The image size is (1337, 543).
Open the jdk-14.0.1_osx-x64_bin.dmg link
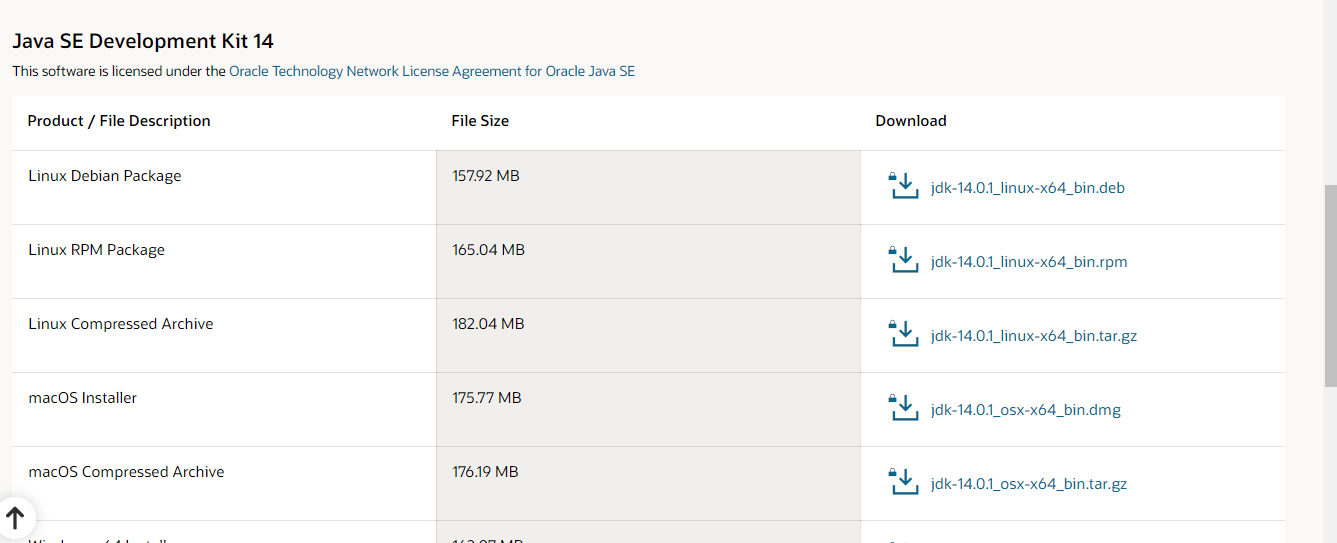[x=1025, y=410]
